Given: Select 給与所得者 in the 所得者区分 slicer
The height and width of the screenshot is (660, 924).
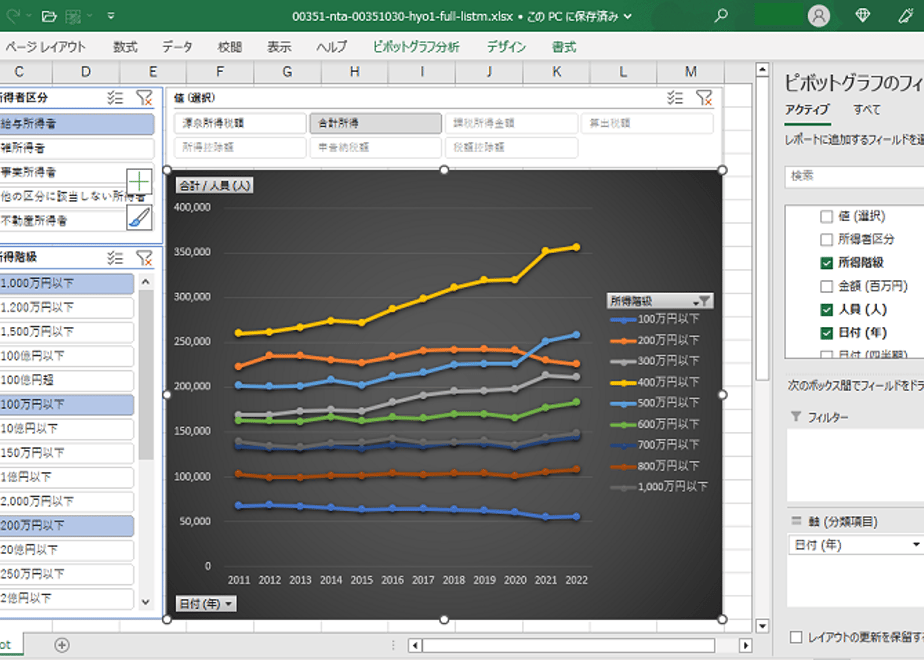Looking at the screenshot, I should tap(77, 124).
